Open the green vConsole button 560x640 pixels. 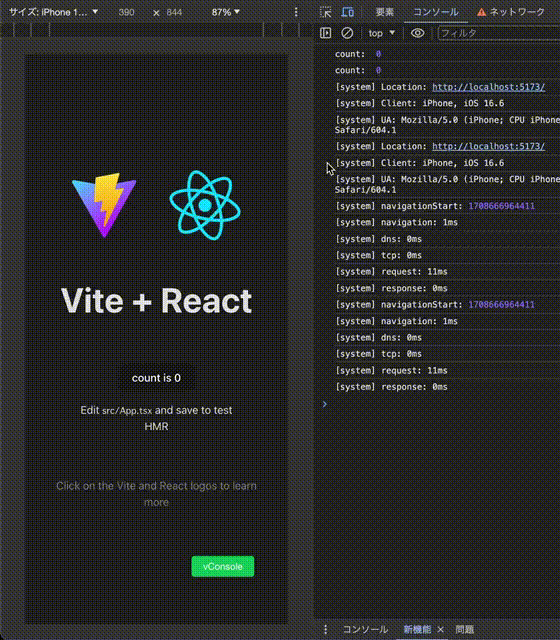pyautogui.click(x=223, y=567)
